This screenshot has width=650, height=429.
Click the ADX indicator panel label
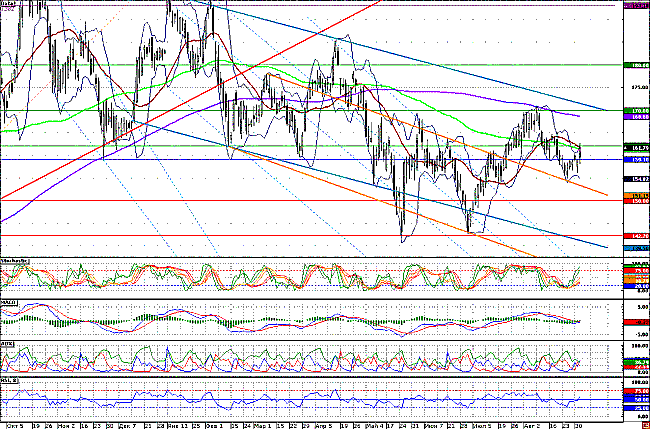pos(9,344)
